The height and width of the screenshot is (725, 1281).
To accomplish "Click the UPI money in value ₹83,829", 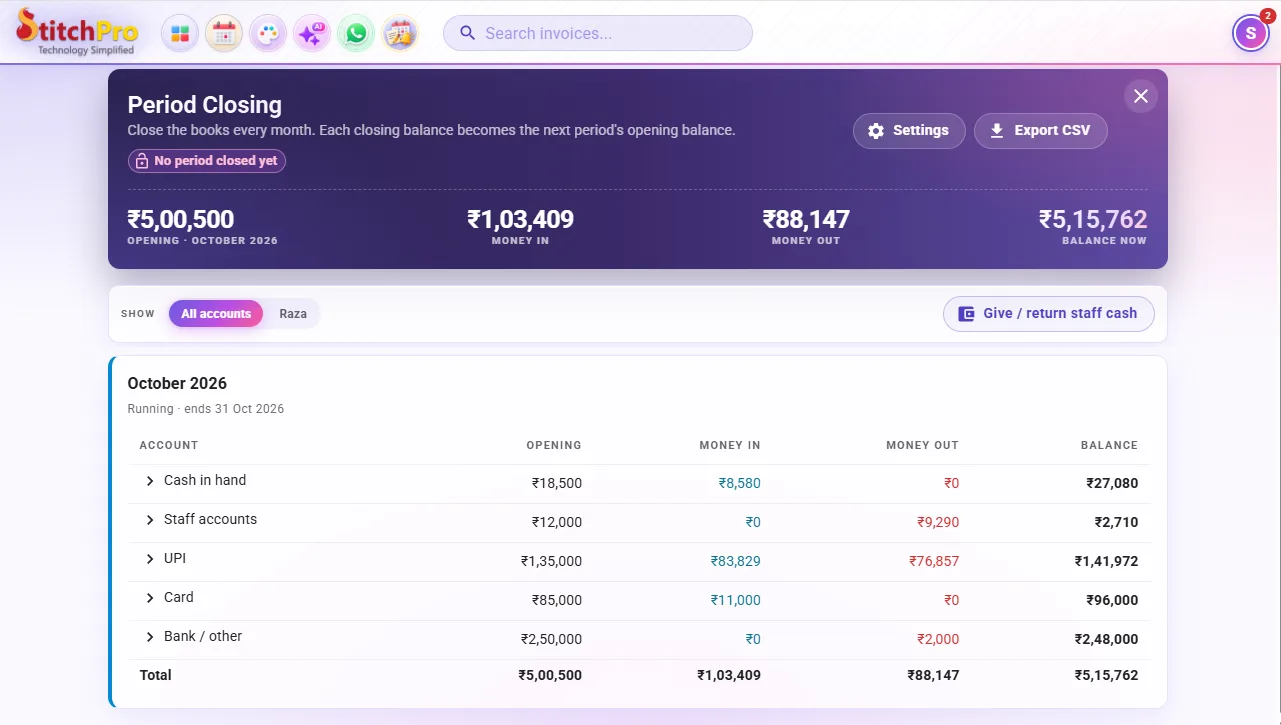I will [x=736, y=561].
